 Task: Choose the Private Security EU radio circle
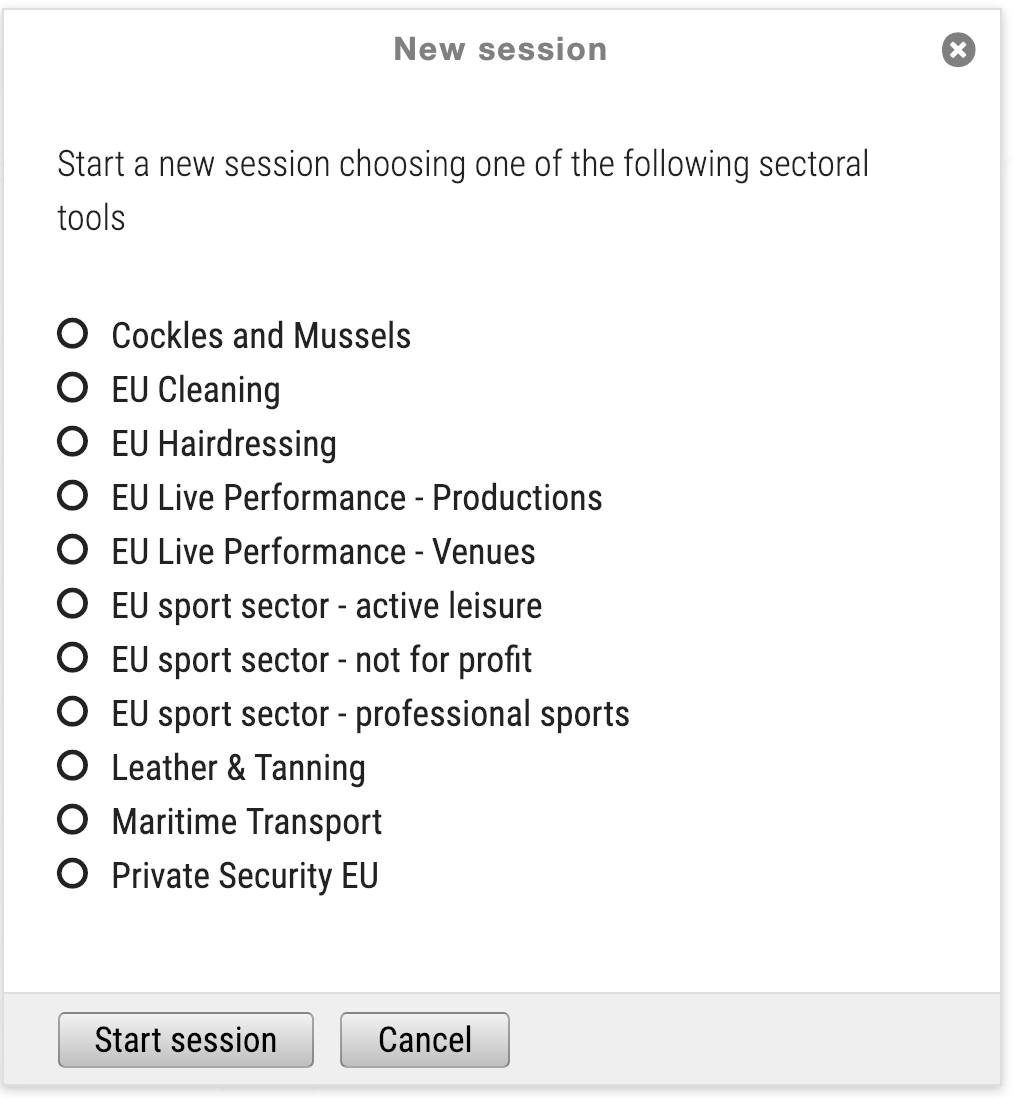tap(72, 874)
